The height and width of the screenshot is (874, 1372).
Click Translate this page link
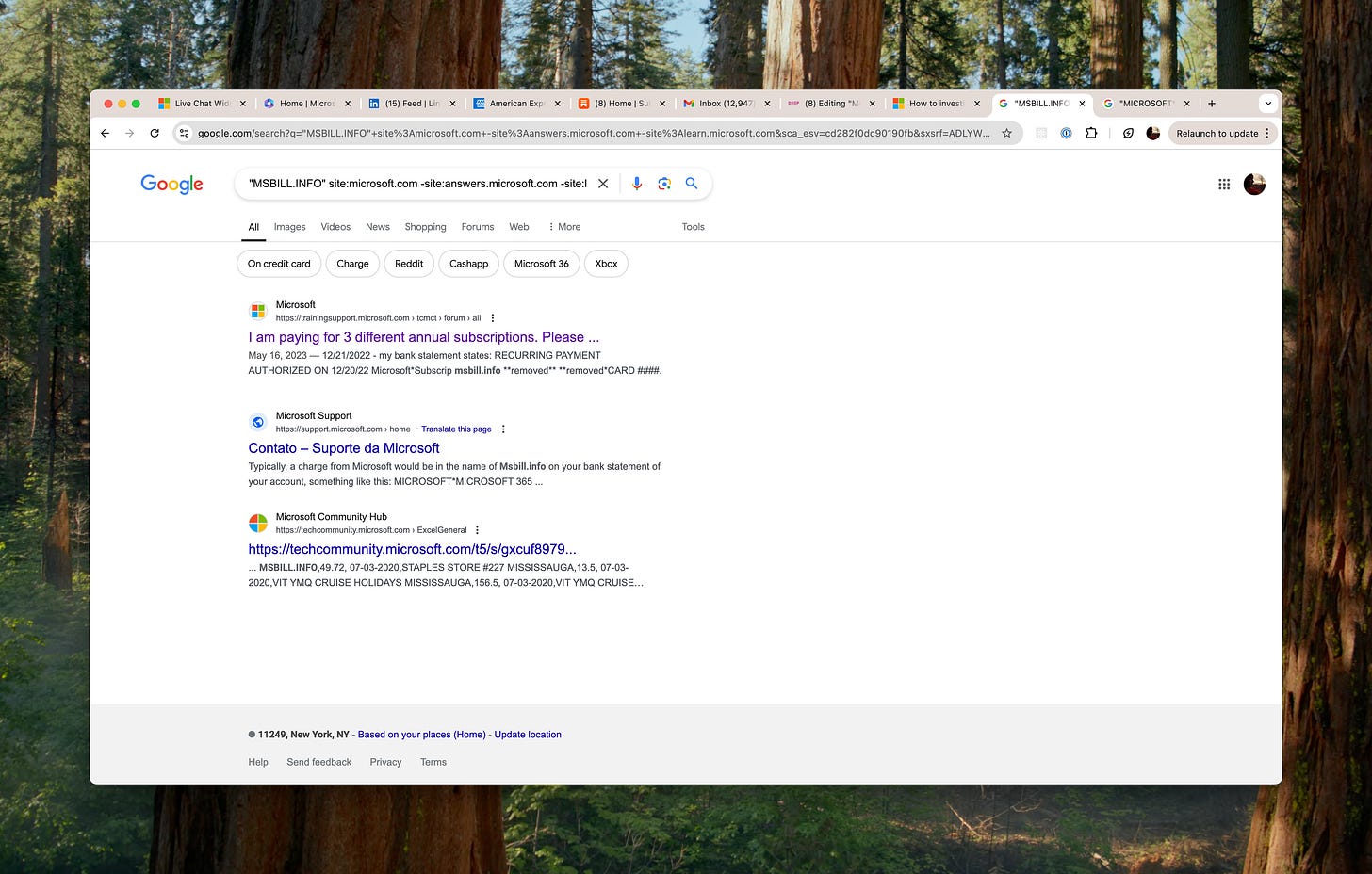456,429
